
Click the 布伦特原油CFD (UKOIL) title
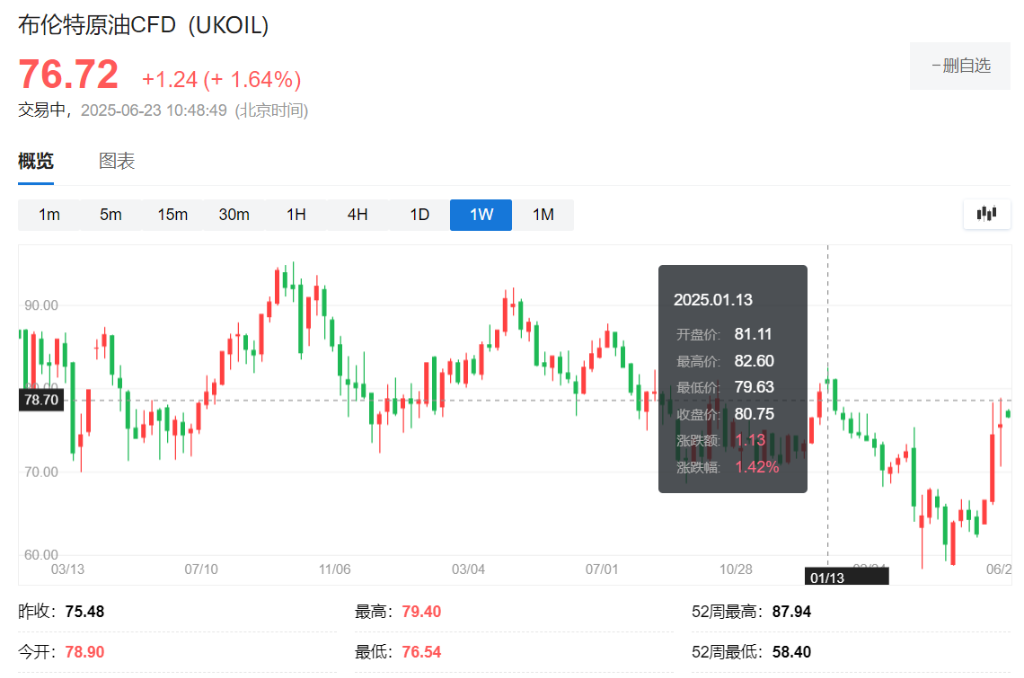[144, 27]
